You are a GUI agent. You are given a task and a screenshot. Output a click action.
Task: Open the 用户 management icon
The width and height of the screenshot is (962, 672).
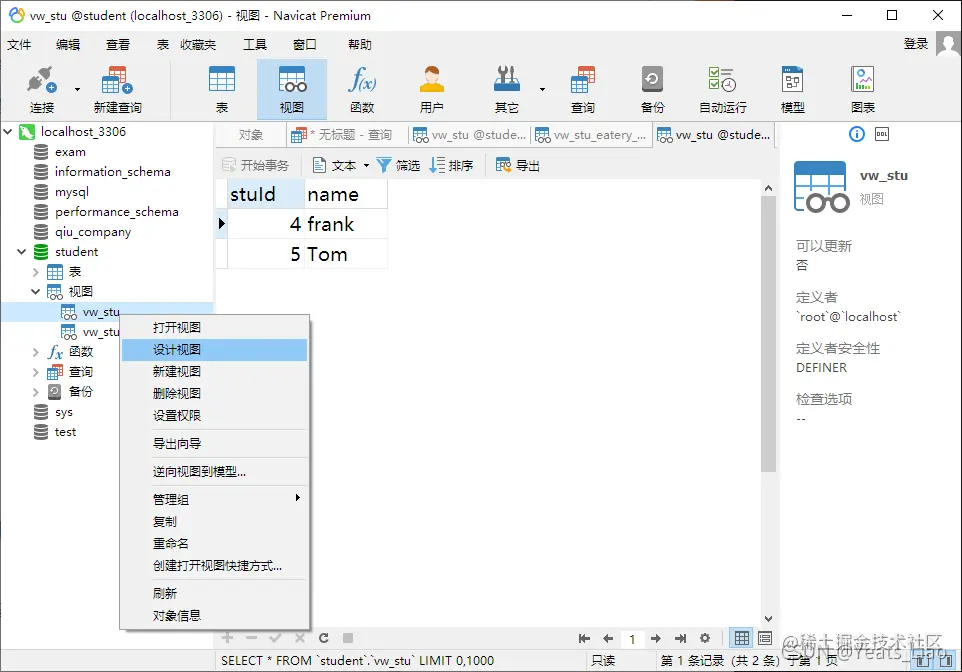(431, 88)
